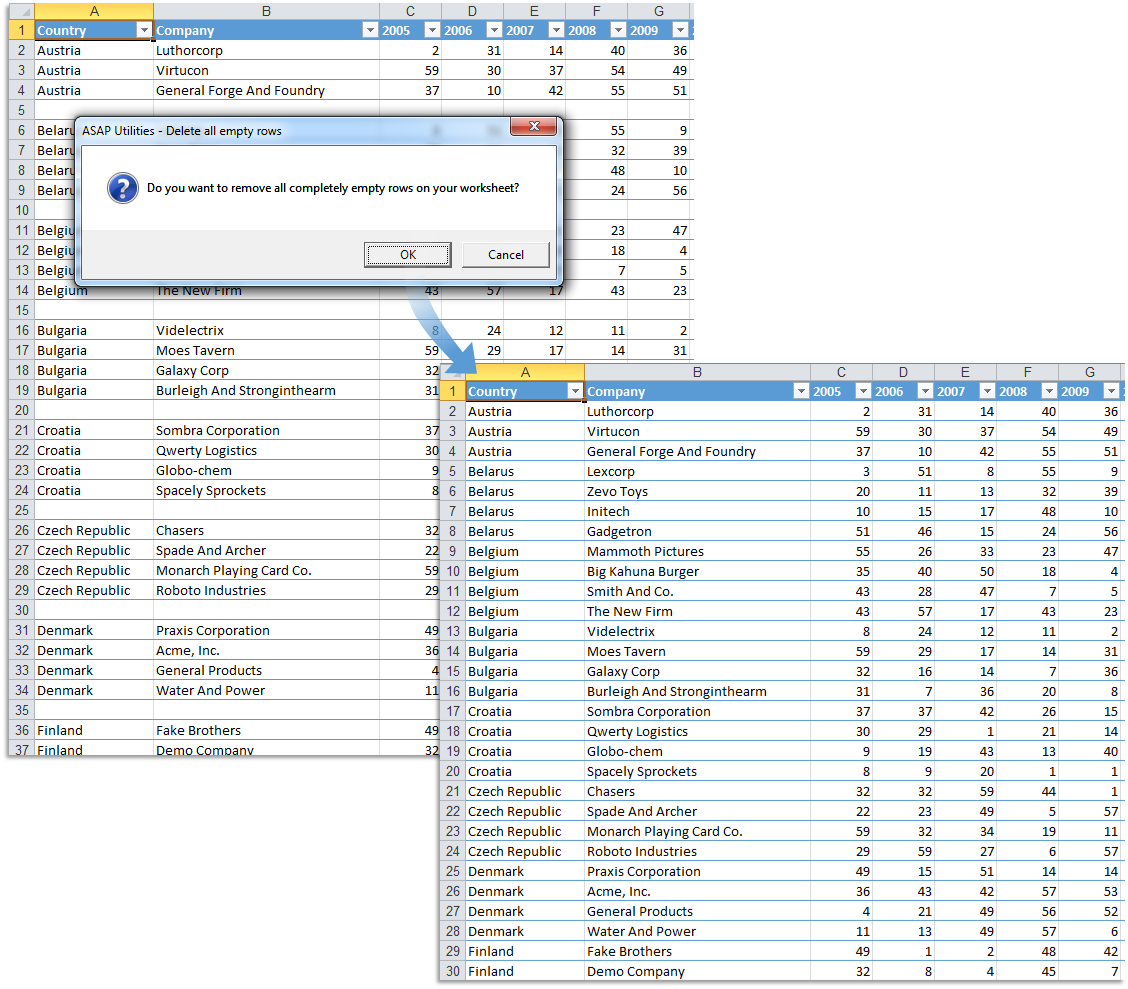This screenshot has width=1128, height=989.
Task: Click the Lexcorp cell in the bottom sheet
Action: click(697, 471)
